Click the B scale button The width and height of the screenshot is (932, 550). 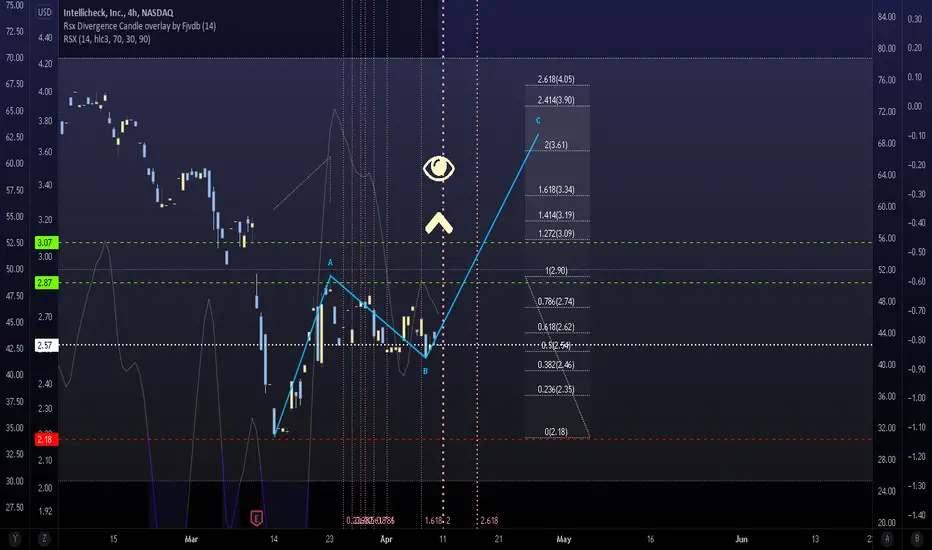tap(916, 539)
